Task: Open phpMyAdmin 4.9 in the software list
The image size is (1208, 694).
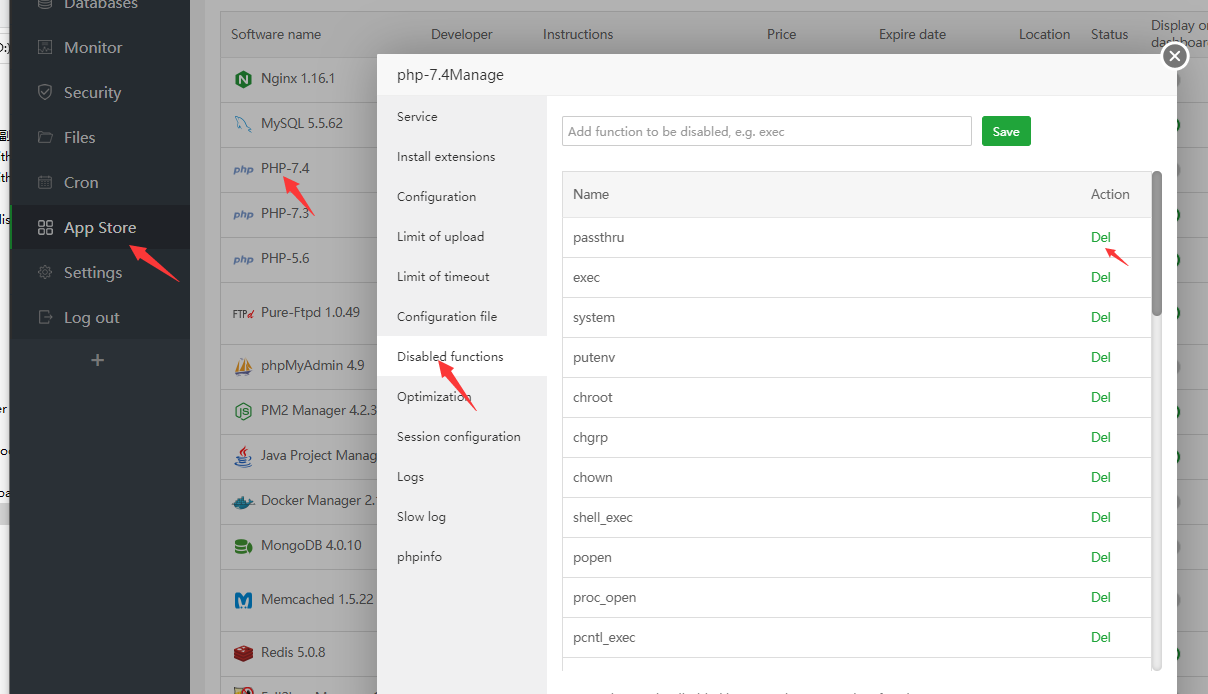Action: (x=313, y=365)
